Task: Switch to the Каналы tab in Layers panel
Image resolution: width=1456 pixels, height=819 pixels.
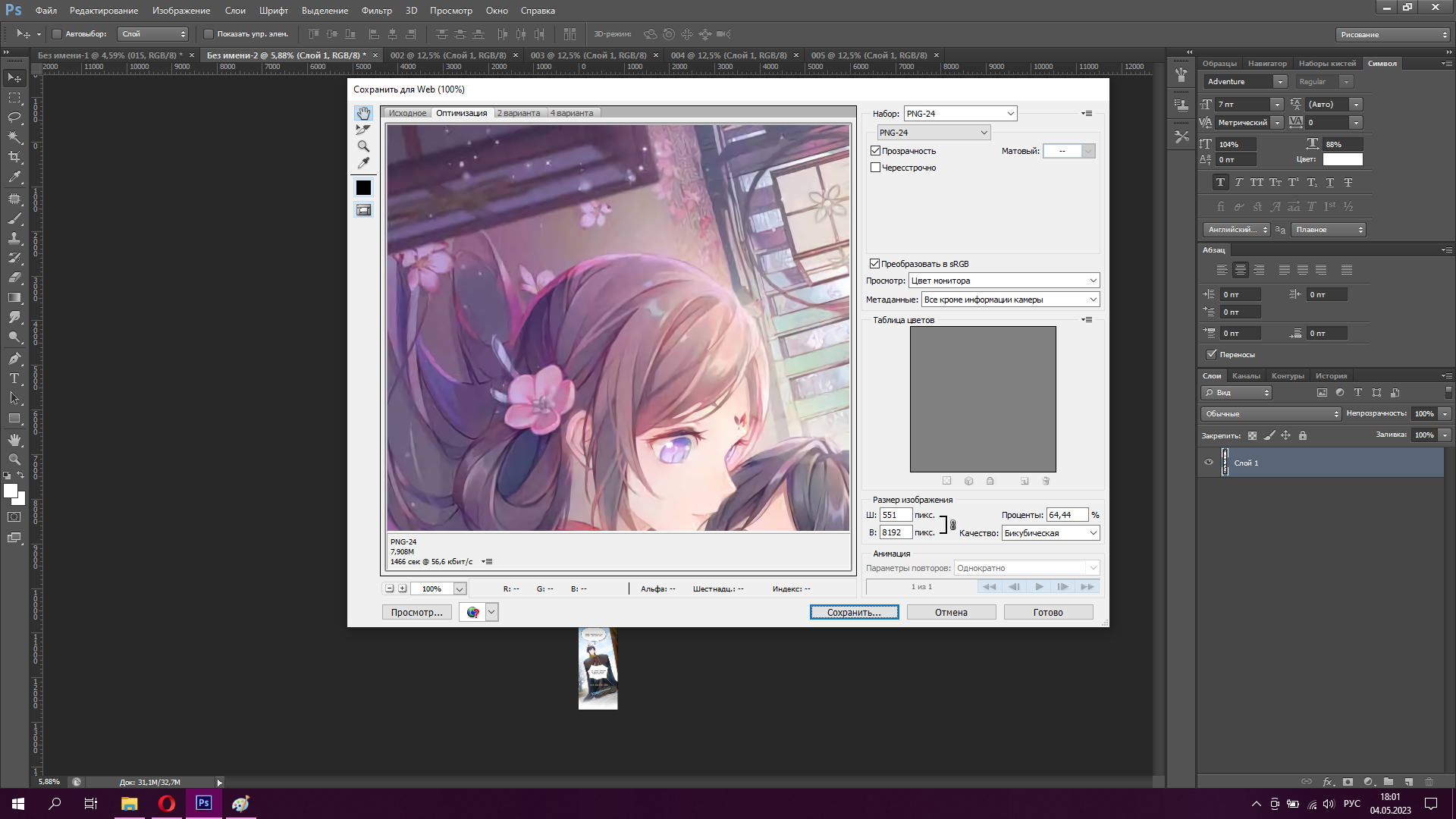Action: [x=1246, y=376]
